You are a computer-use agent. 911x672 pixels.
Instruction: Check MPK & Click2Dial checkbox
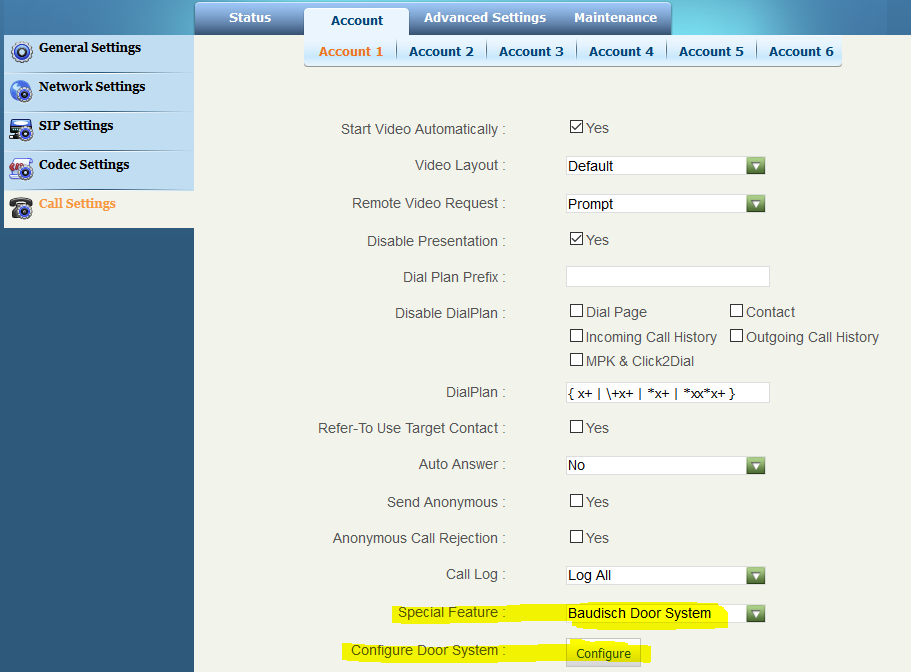click(576, 360)
